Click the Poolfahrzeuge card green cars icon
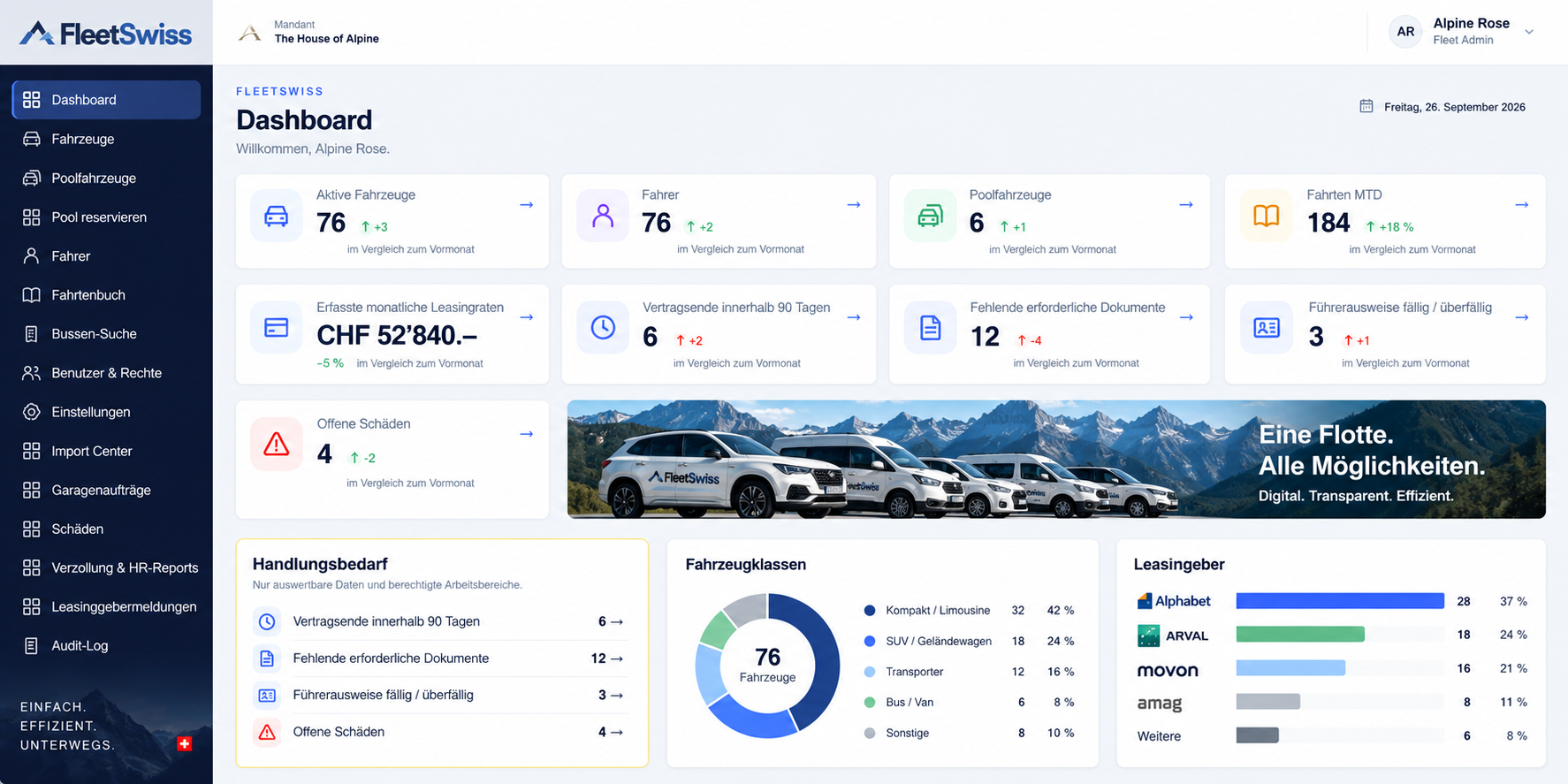Viewport: 1568px width, 784px height. point(930,216)
